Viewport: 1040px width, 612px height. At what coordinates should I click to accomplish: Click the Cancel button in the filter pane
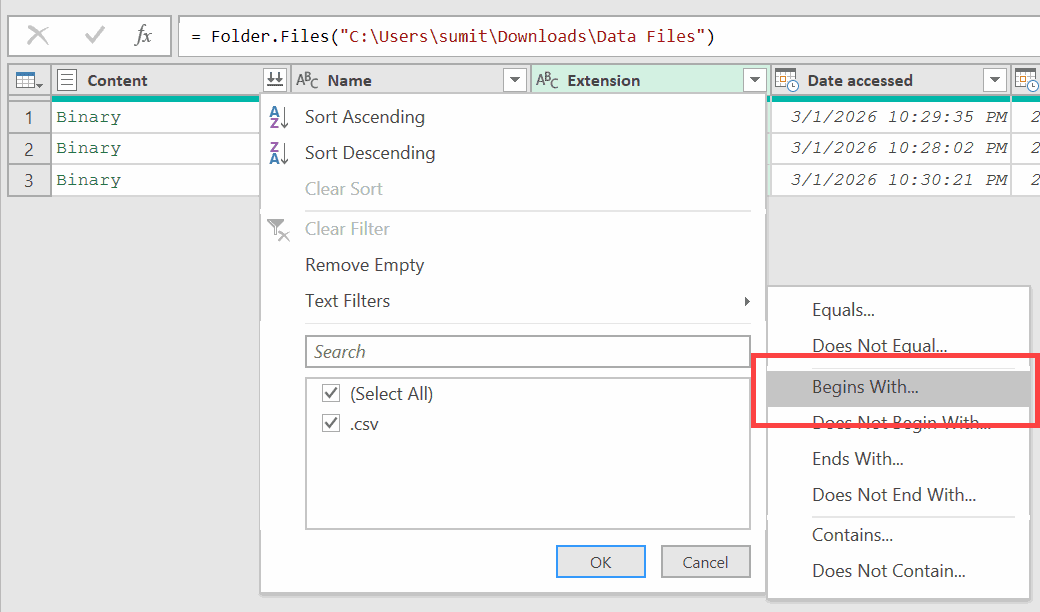[705, 561]
